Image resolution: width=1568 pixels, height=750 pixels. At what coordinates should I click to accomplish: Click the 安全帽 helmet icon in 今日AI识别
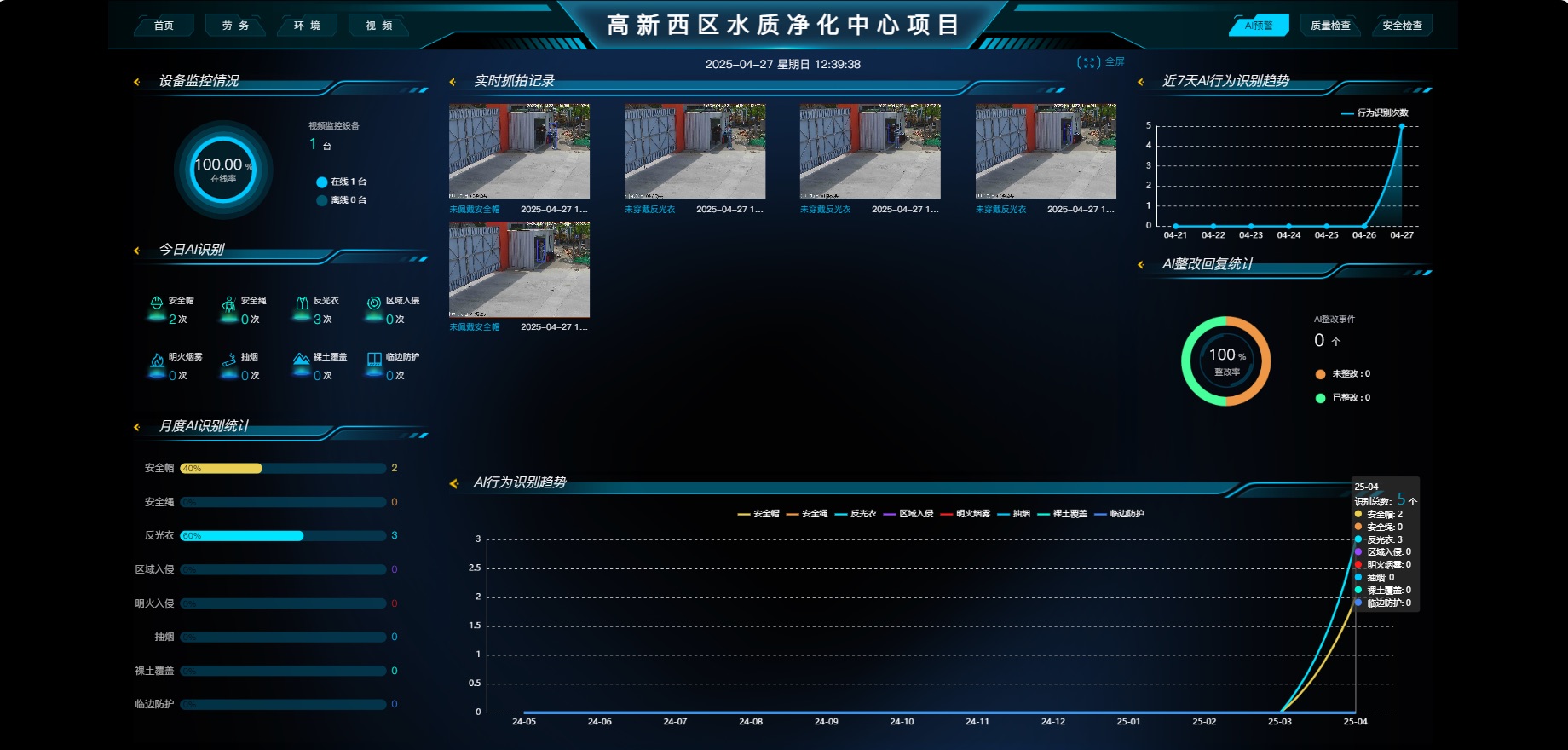[157, 303]
